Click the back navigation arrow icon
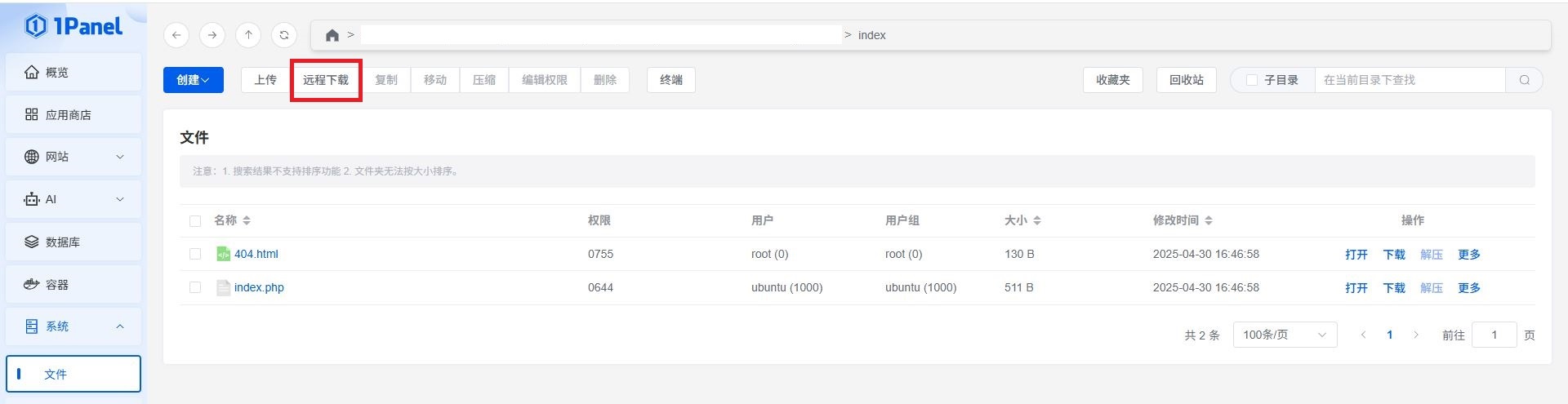The height and width of the screenshot is (404, 1568). click(x=176, y=35)
